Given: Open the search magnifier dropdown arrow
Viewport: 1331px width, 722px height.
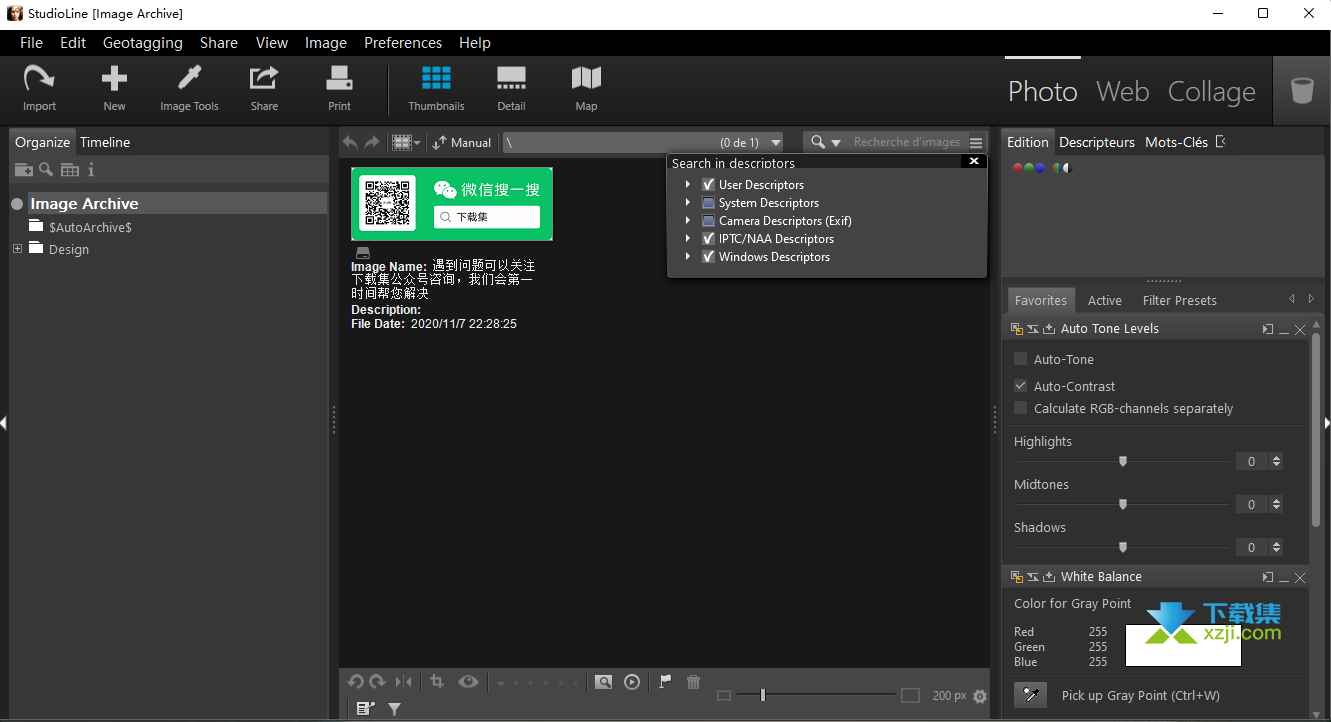Looking at the screenshot, I should (836, 143).
